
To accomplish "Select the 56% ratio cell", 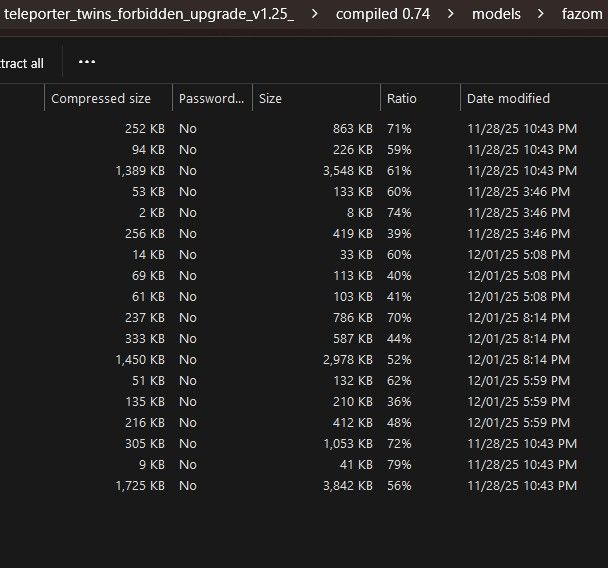I will [399, 485].
